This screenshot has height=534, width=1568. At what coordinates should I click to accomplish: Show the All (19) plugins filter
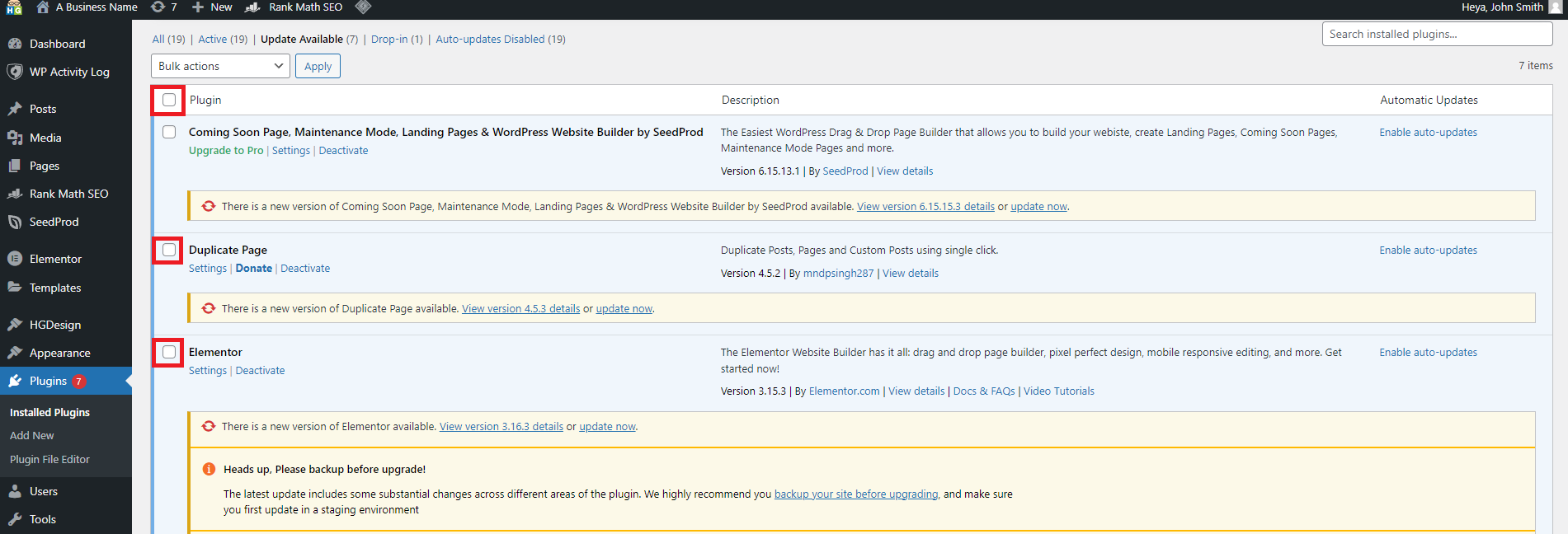point(168,39)
